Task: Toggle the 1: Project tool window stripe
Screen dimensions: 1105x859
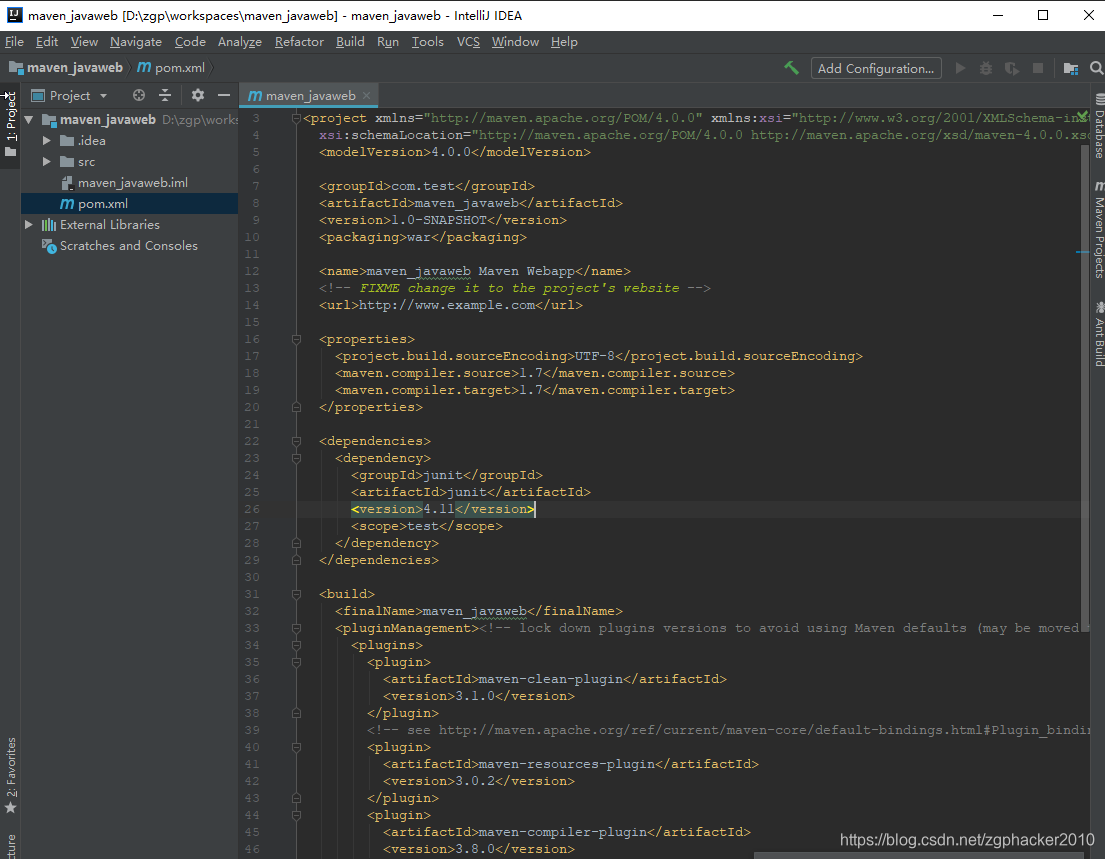Action: coord(11,123)
